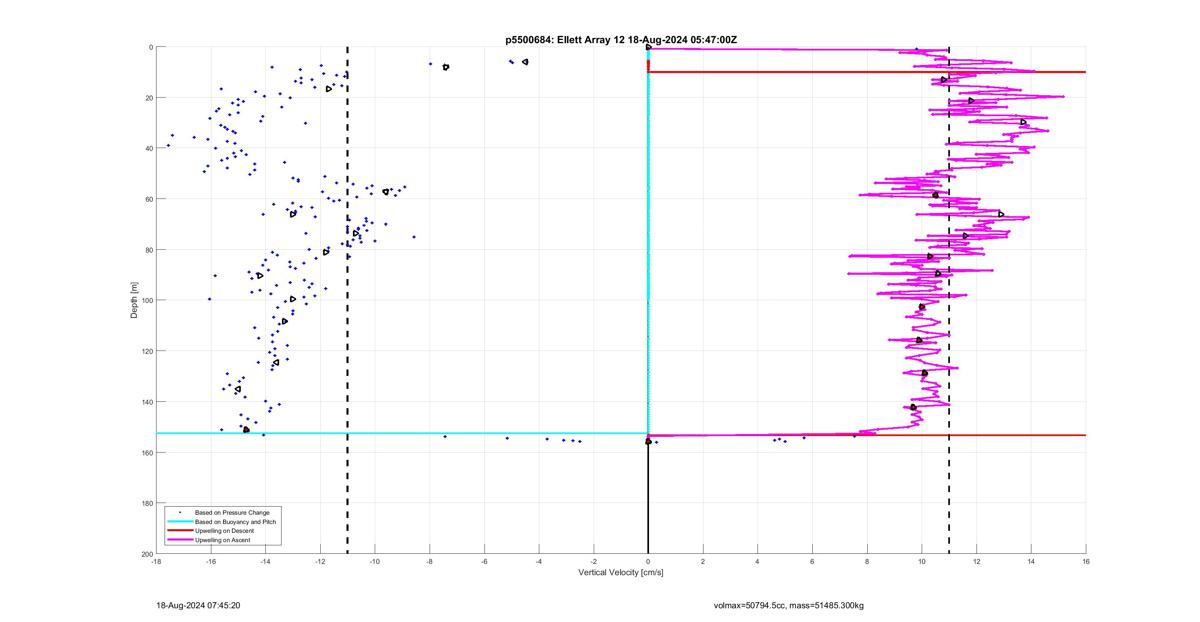Click the '200' depth-axis tick label
Viewport: 1200px width, 622px height.
click(x=146, y=553)
